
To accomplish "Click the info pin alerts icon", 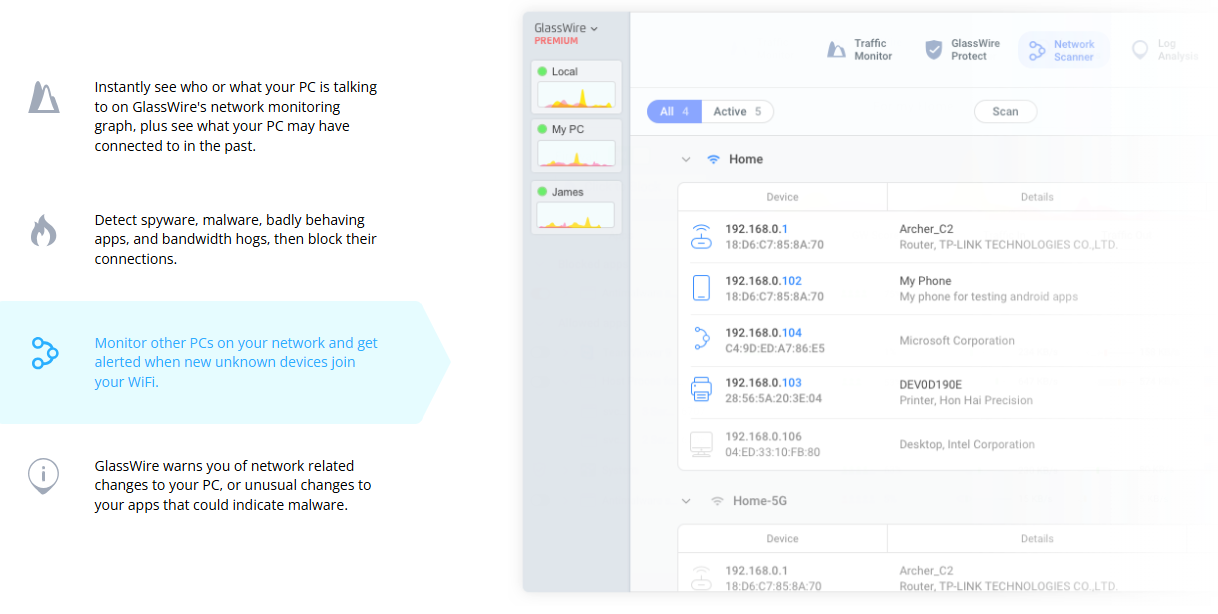I will click(43, 475).
